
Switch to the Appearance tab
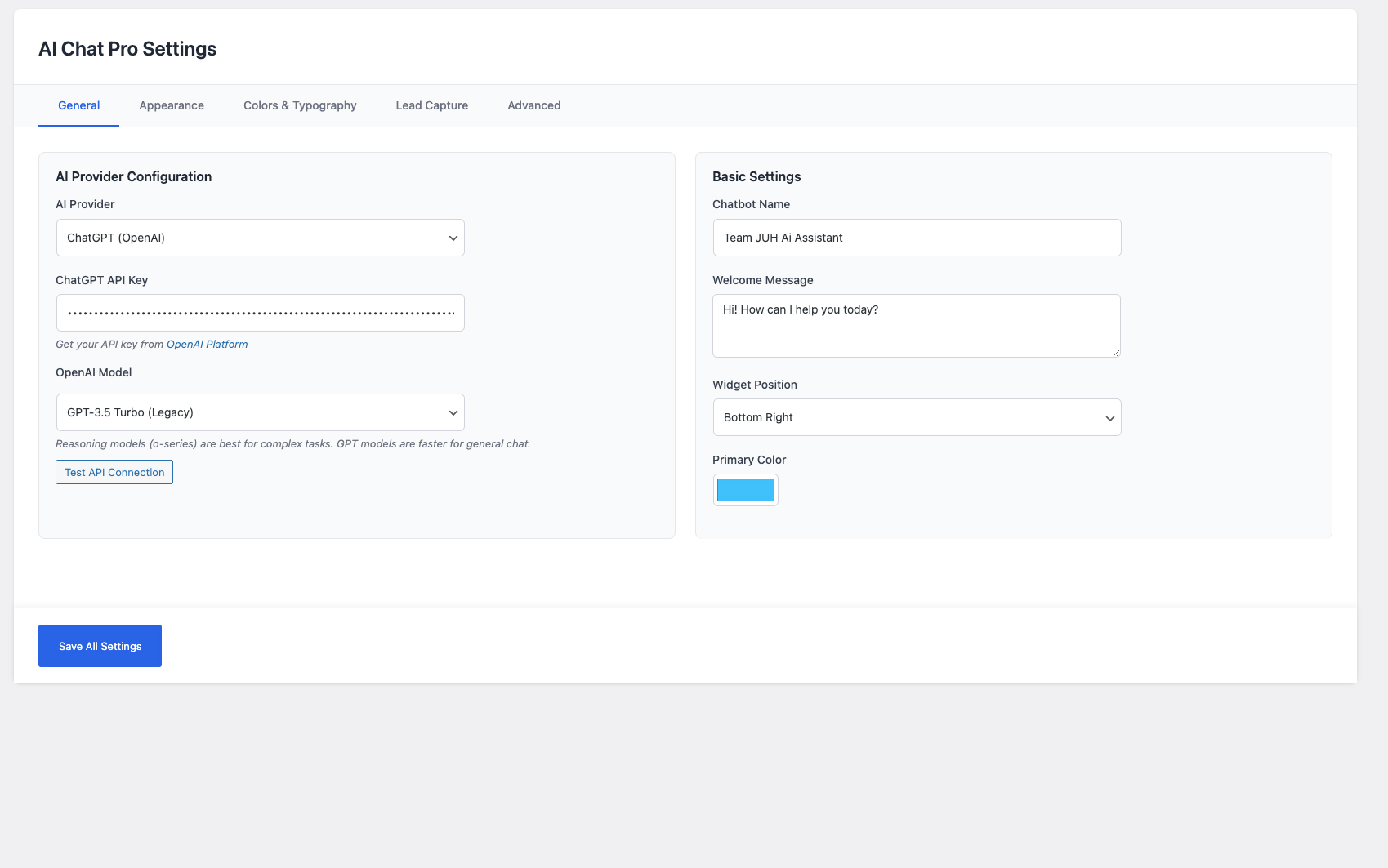[x=171, y=105]
